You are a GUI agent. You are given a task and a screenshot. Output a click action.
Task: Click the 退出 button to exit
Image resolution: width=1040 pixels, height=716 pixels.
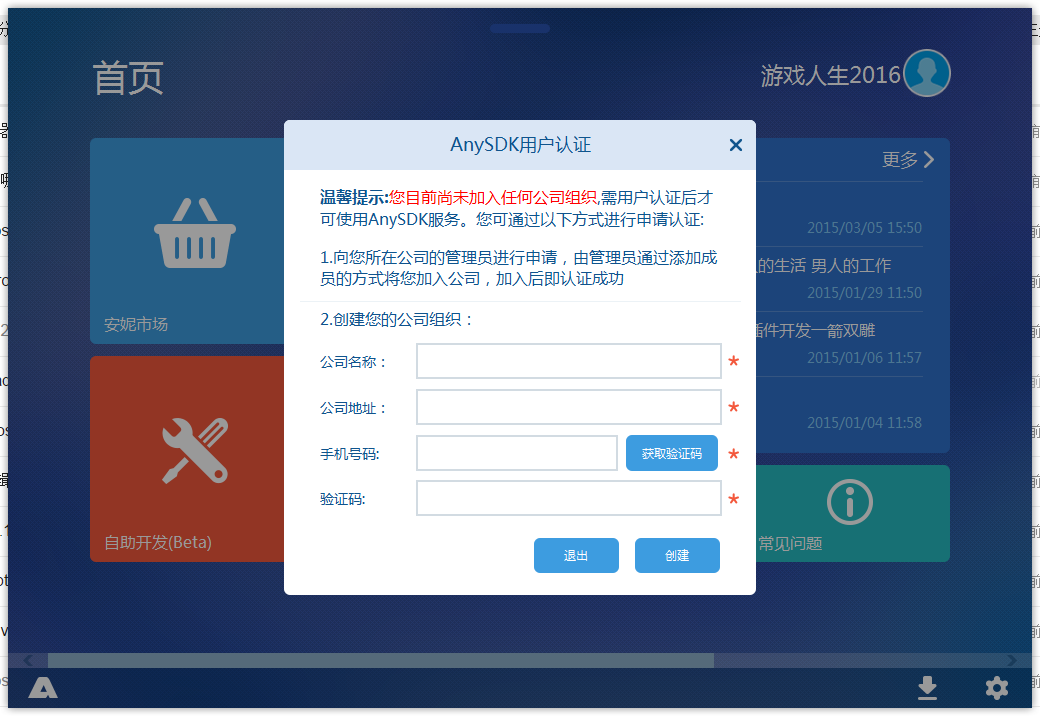576,555
